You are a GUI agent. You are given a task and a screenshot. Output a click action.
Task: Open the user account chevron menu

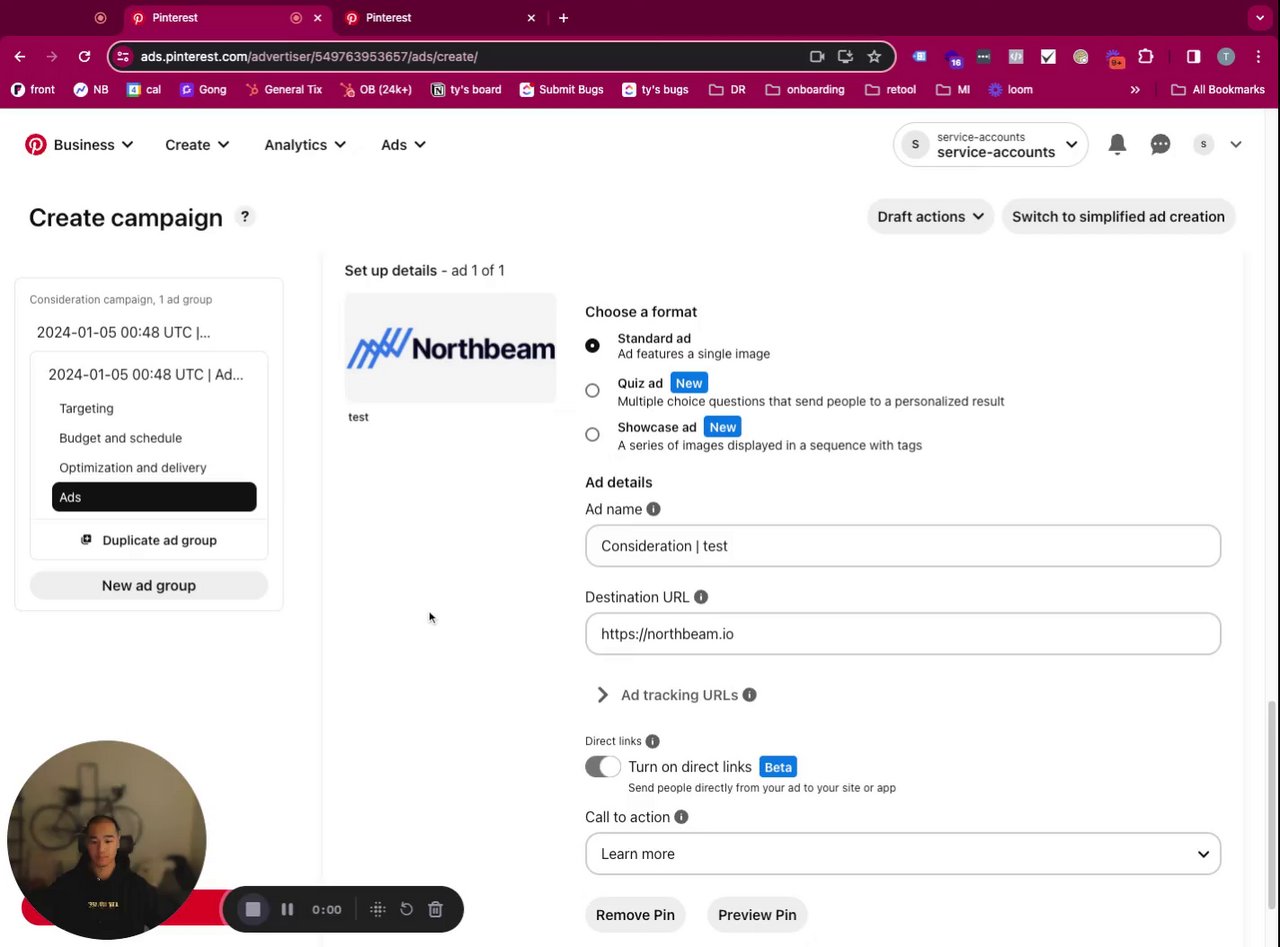point(1236,145)
